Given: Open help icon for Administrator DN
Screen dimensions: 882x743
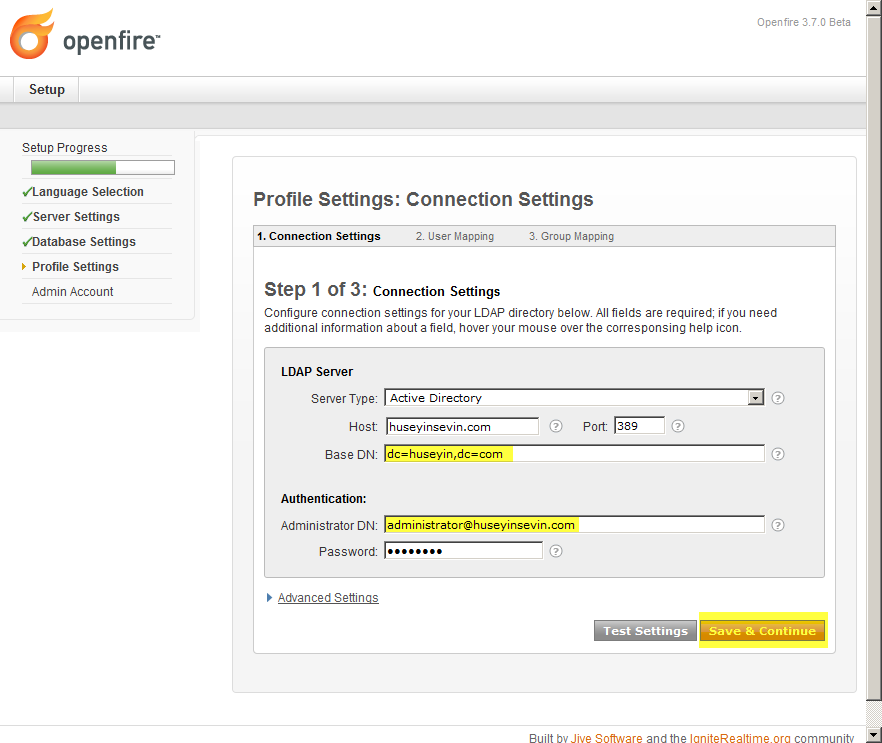Looking at the screenshot, I should [778, 525].
